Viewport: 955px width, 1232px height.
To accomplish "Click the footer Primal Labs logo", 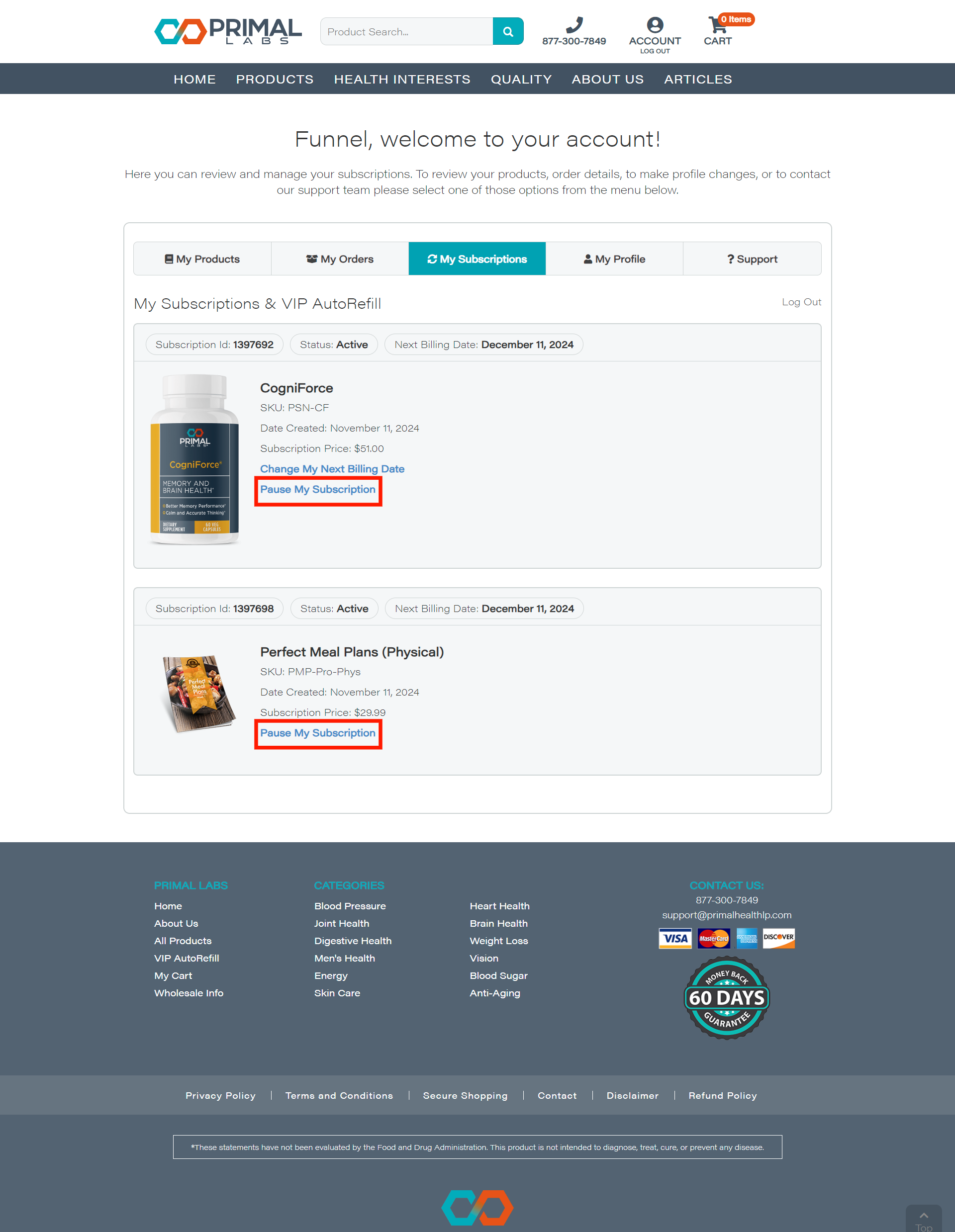I will click(477, 1207).
